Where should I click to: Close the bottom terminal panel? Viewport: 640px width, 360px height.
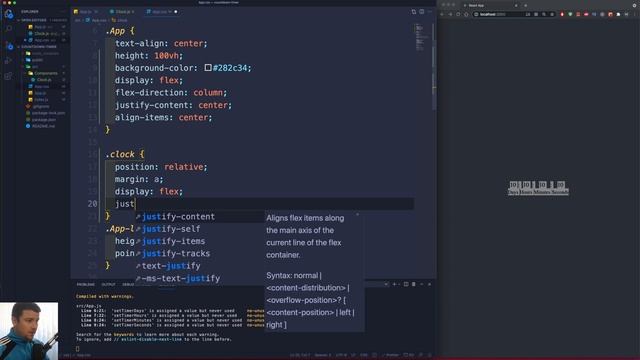[429, 284]
